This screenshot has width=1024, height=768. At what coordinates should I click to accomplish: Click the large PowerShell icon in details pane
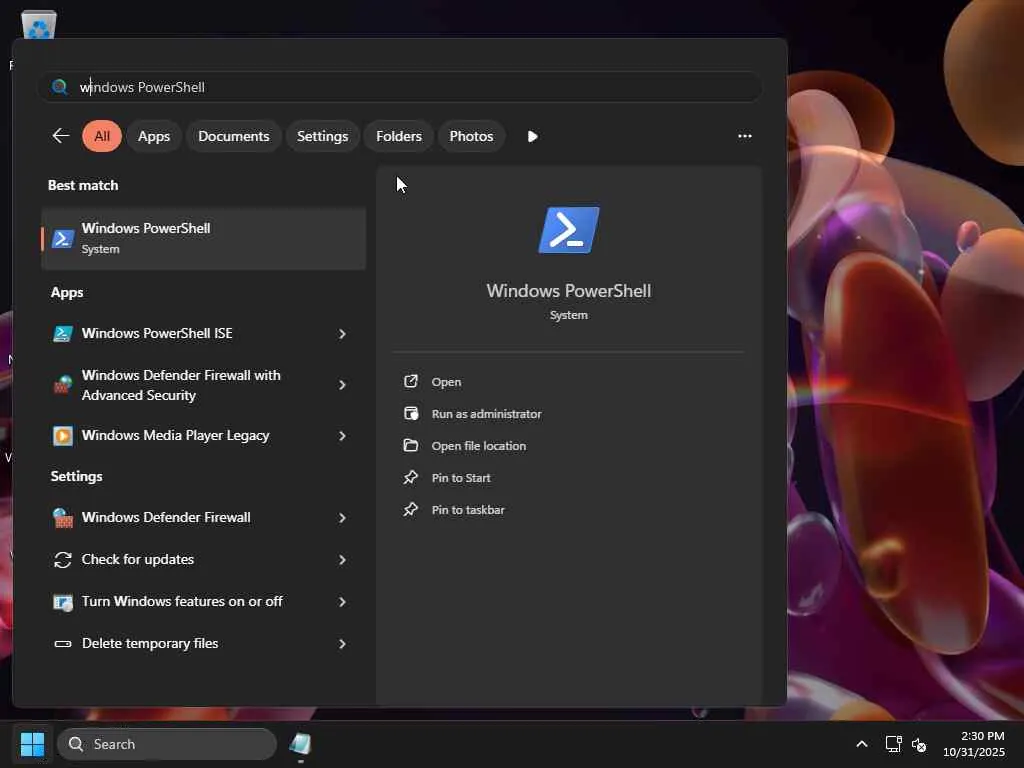[568, 230]
